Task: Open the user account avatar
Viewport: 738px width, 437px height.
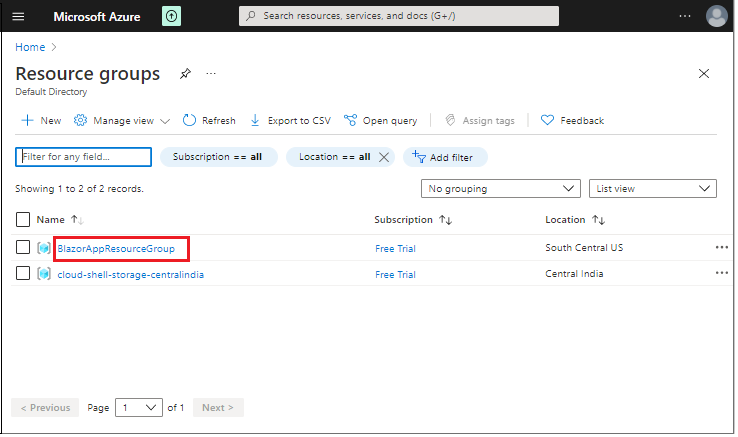Action: click(716, 16)
